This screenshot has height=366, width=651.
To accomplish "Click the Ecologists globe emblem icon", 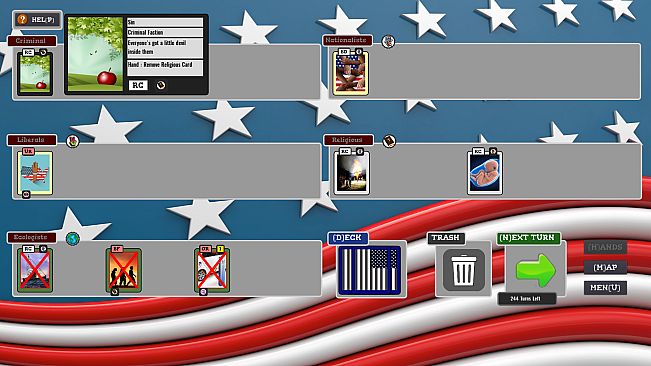I will point(73,239).
